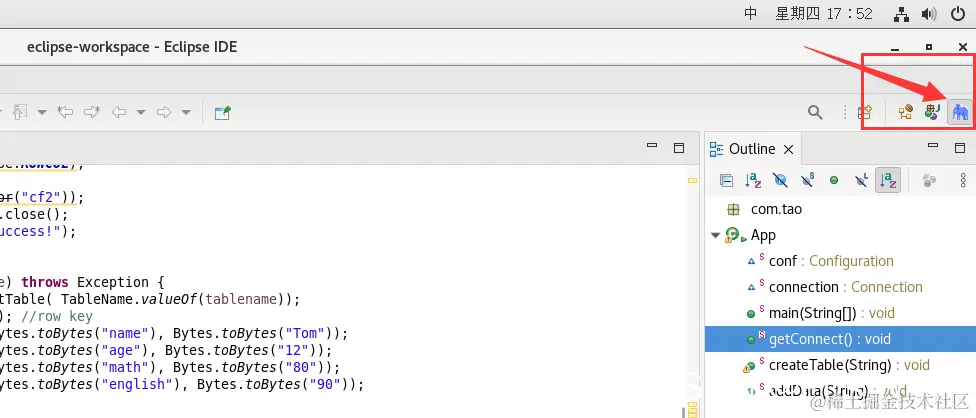The height and width of the screenshot is (418, 976).
Task: Toggle the first alphabetical Sort in Outline
Action: point(753,180)
